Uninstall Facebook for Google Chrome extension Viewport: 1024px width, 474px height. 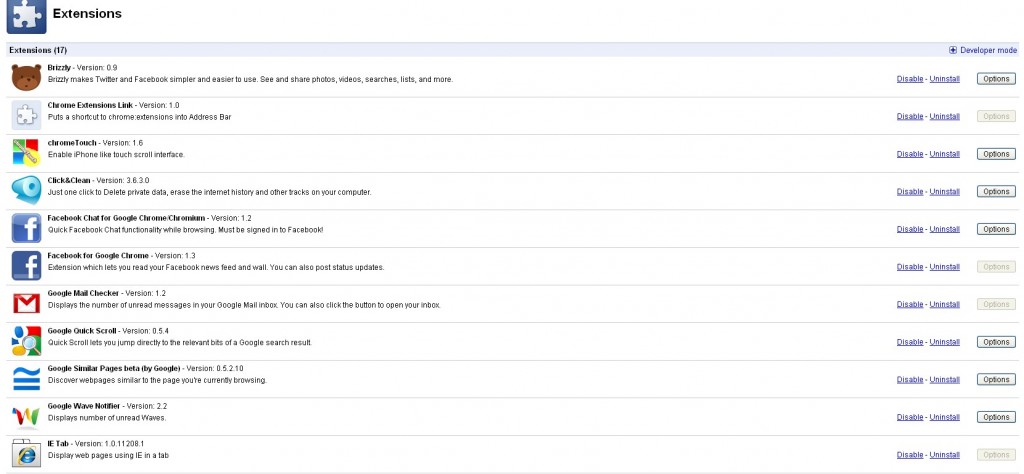point(944,267)
